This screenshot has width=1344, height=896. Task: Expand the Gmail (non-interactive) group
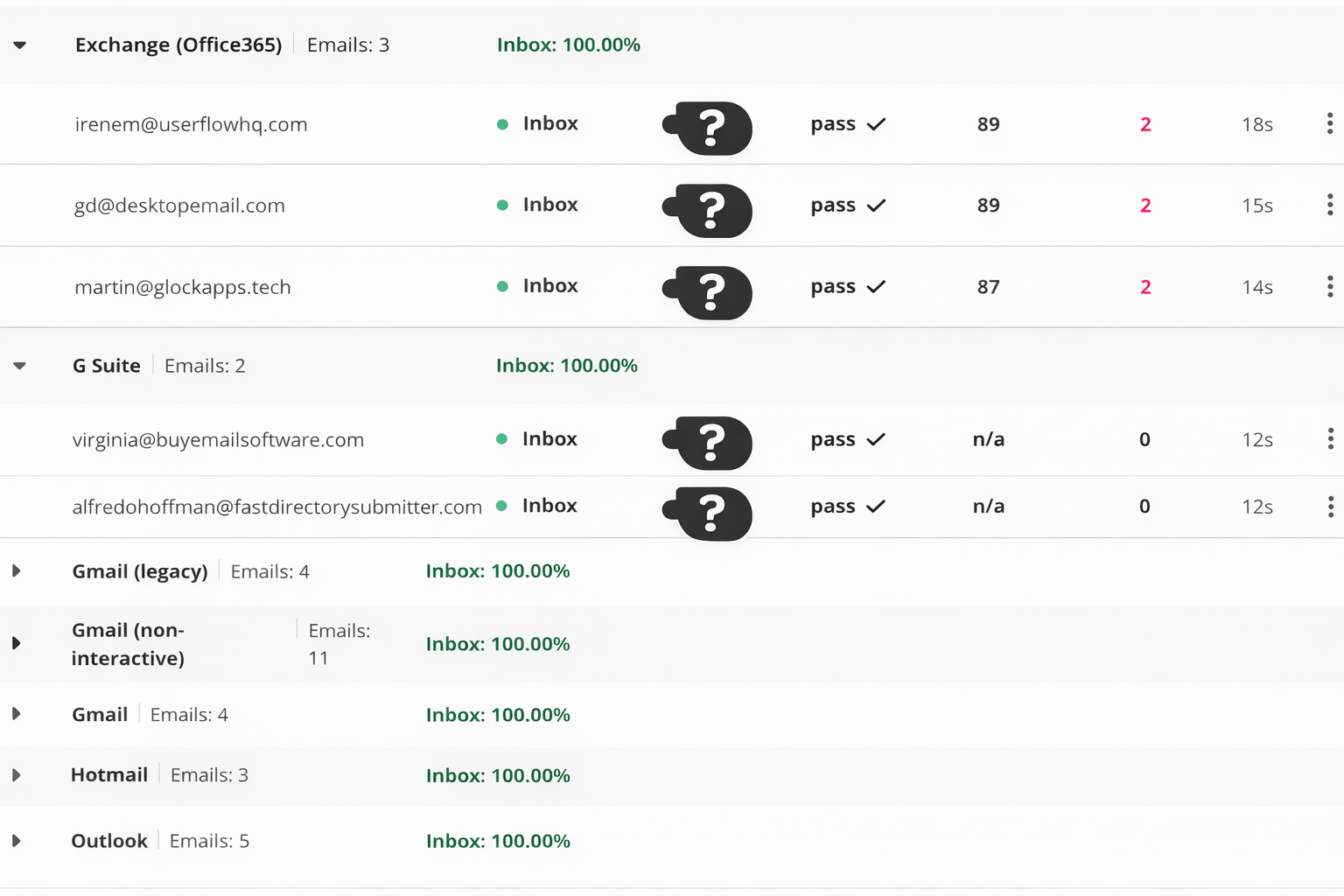[17, 643]
